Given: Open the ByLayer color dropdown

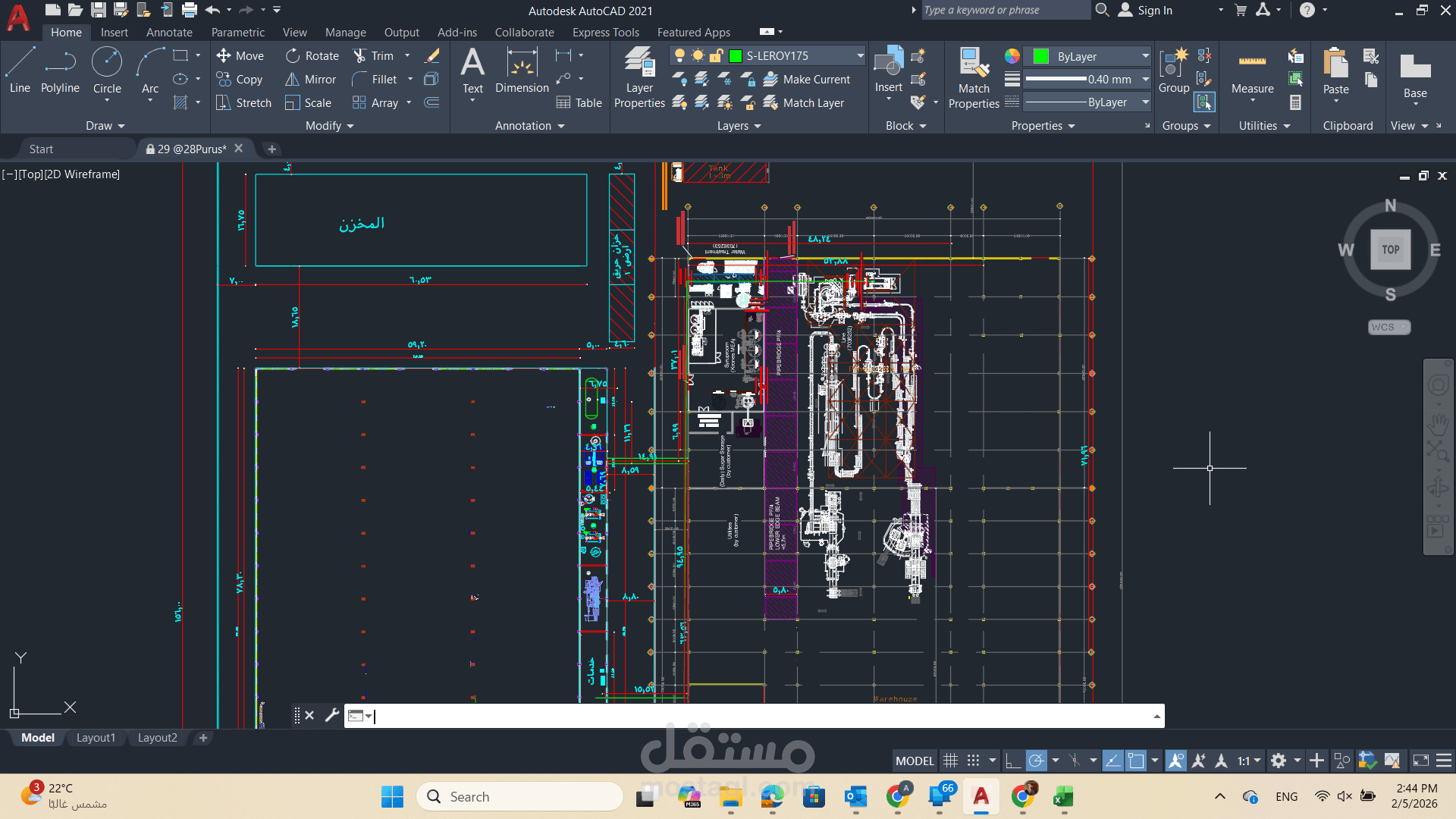Looking at the screenshot, I should [x=1145, y=56].
